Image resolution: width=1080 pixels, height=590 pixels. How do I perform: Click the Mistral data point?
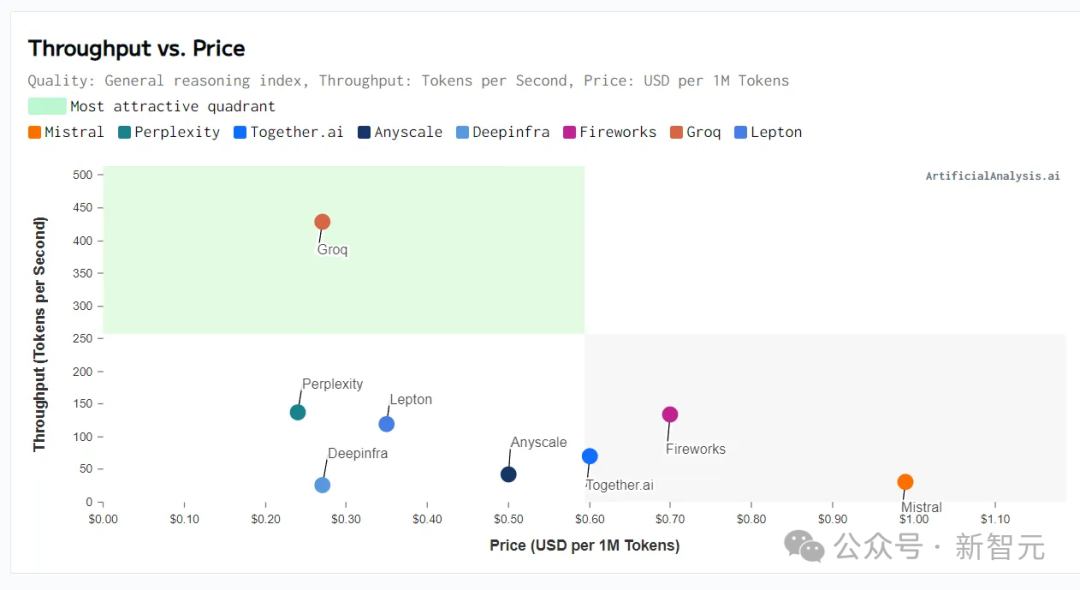905,482
